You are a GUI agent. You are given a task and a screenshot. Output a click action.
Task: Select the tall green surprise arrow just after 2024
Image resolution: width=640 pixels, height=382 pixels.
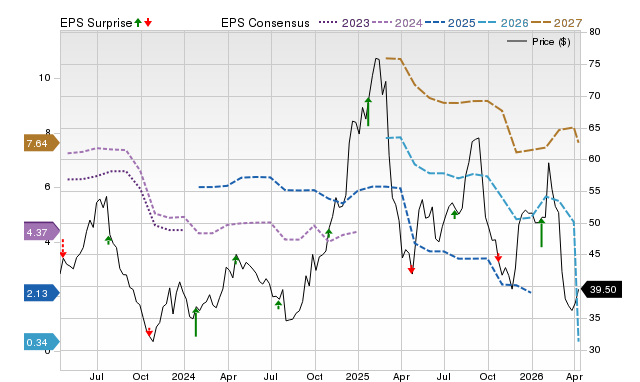pyautogui.click(x=196, y=322)
